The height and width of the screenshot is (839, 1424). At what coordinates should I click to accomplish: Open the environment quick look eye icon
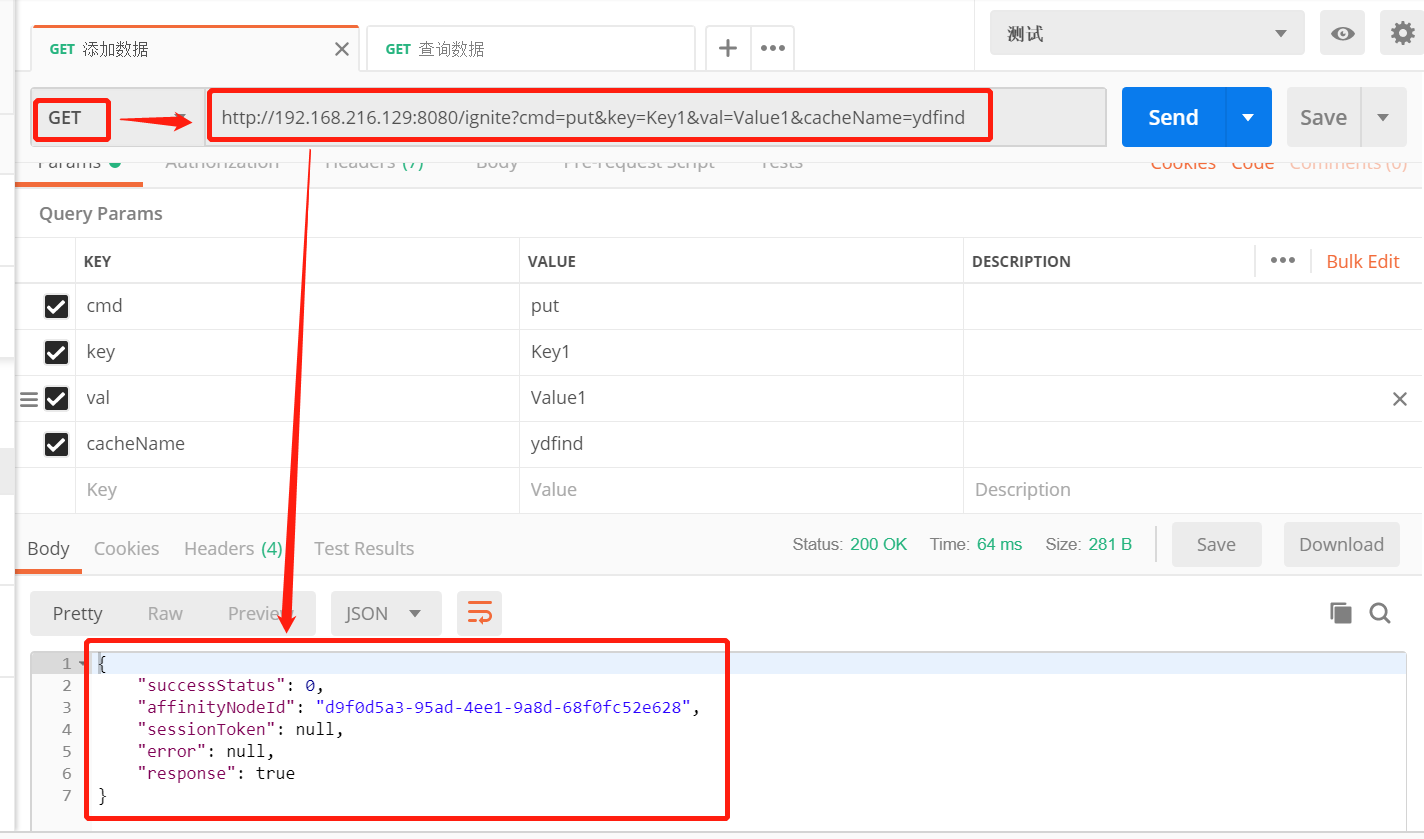coord(1341,31)
